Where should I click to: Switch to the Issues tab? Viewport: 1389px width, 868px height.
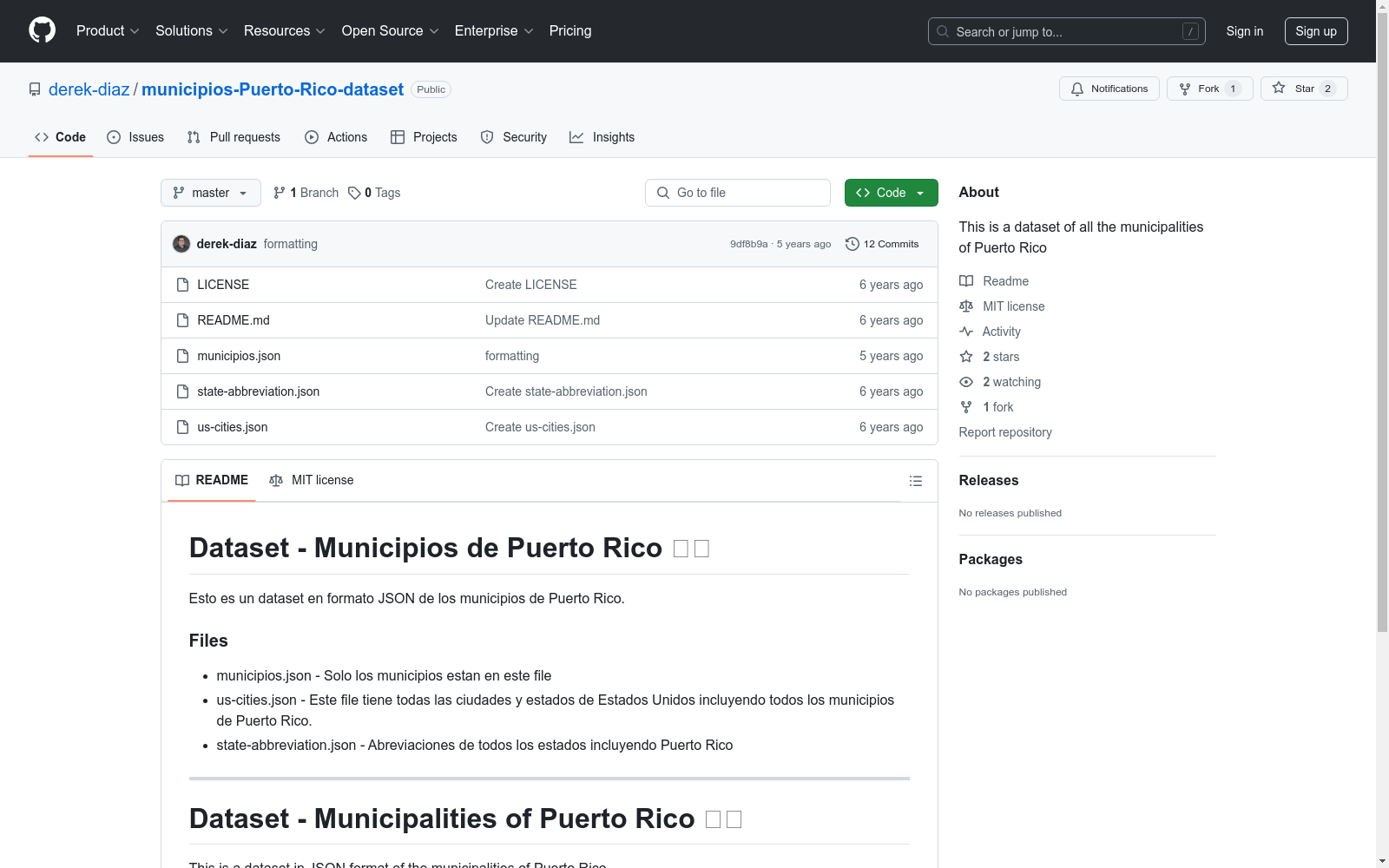tap(135, 137)
